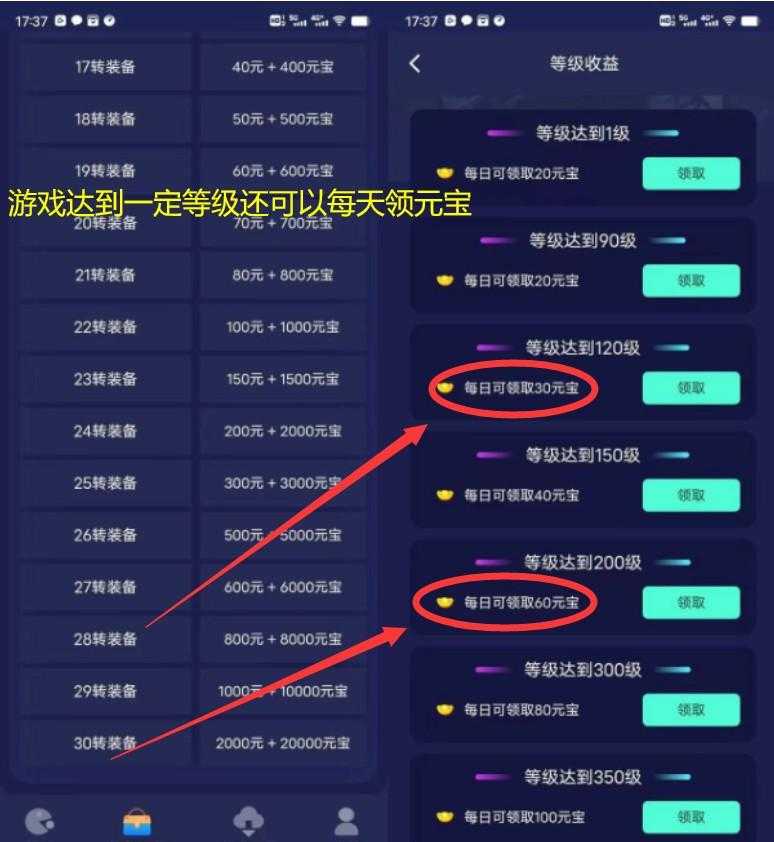Image resolution: width=774 pixels, height=842 pixels.
Task: Claim the 等级达到350级 daily reward
Action: click(x=691, y=817)
